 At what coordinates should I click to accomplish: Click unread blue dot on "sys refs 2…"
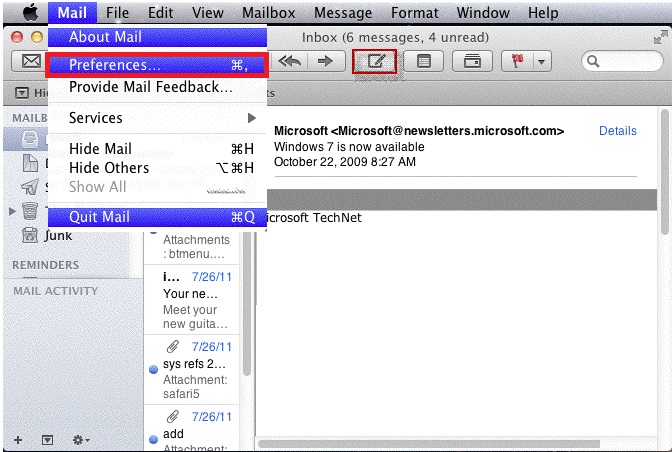click(153, 369)
